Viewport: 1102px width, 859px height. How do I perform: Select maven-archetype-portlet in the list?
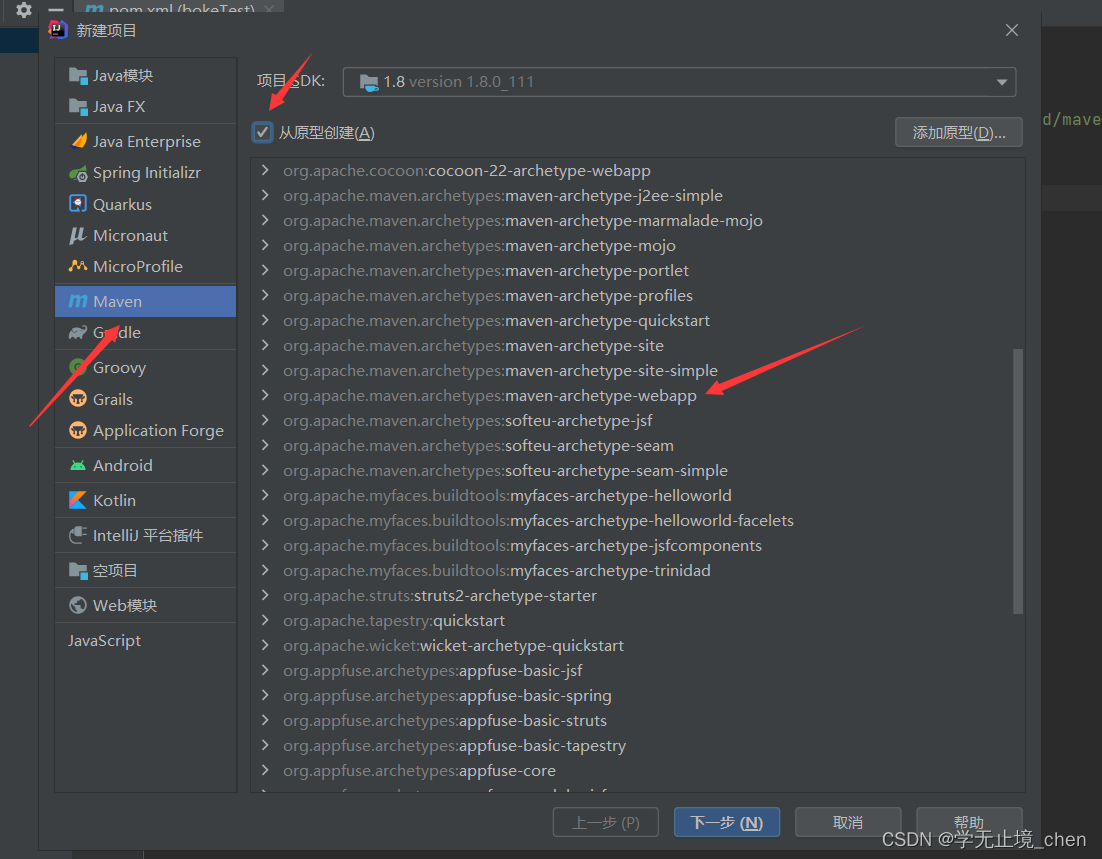coord(486,271)
